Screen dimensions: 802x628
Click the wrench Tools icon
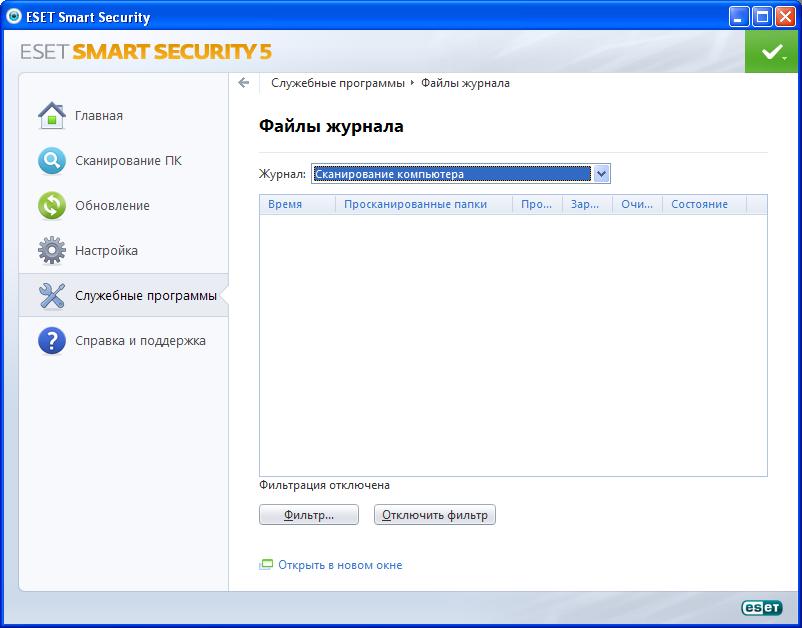click(x=52, y=296)
